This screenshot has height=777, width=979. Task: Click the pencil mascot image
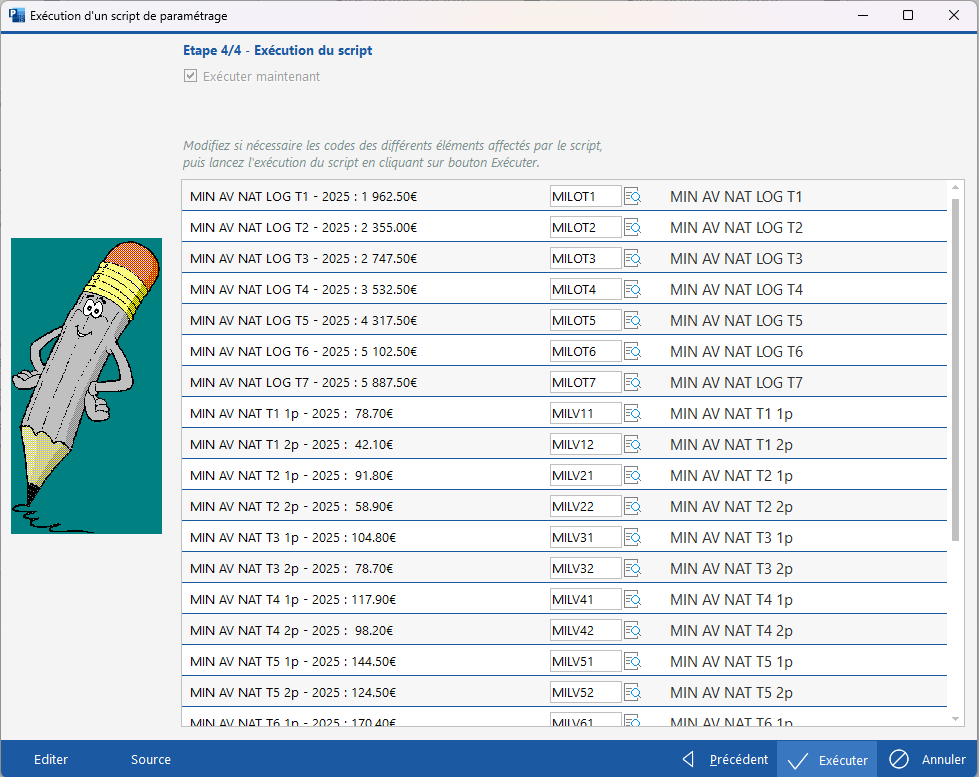tap(86, 386)
